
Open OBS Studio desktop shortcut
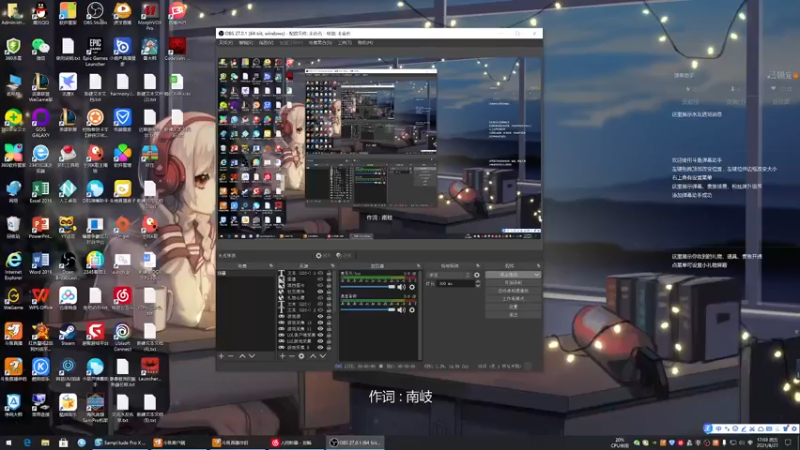coord(95,13)
